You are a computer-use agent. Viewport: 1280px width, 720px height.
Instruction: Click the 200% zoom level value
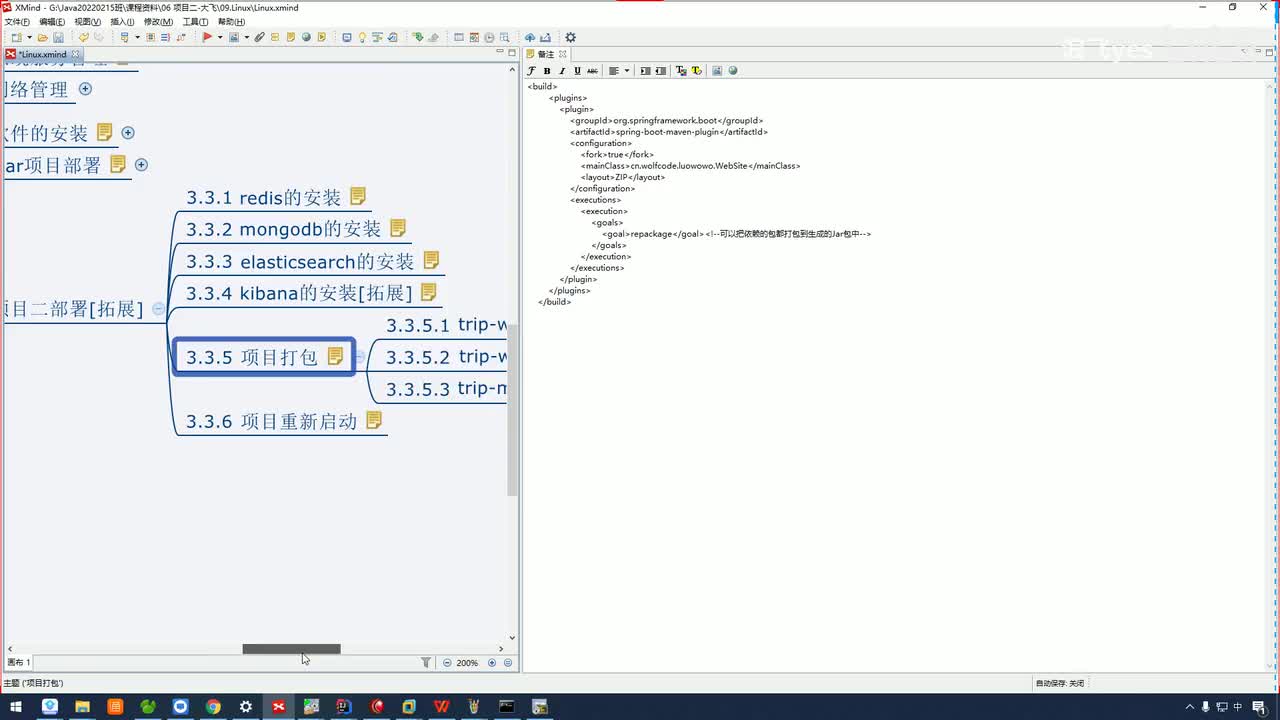click(467, 663)
